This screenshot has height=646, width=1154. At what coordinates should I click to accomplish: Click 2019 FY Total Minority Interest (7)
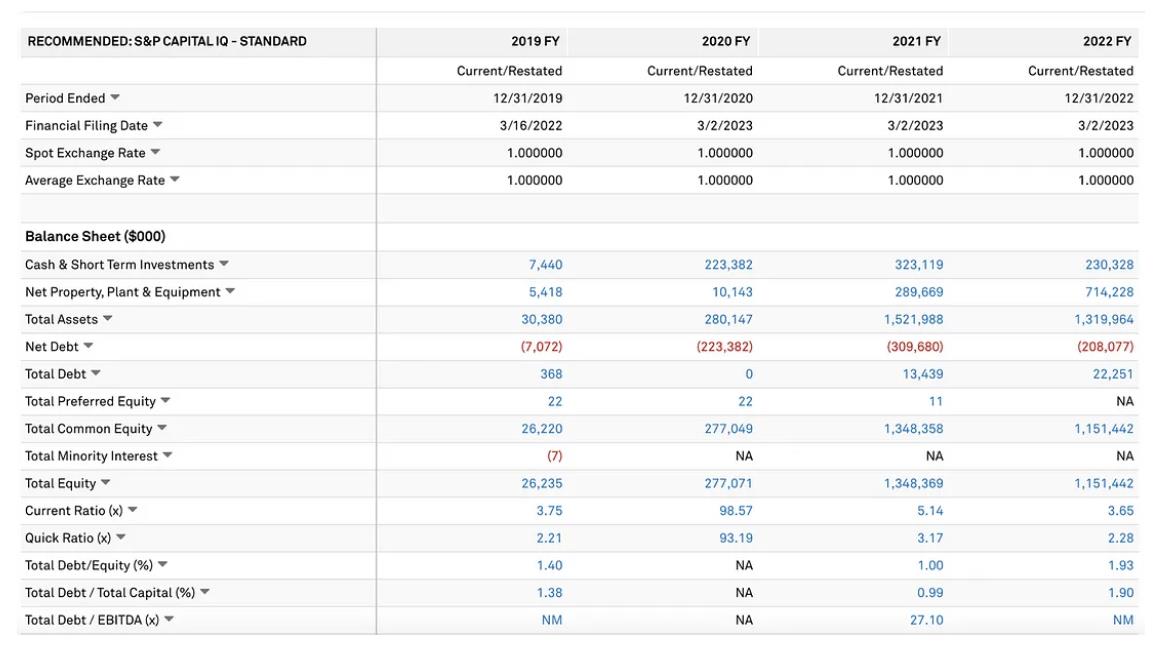[x=554, y=456]
